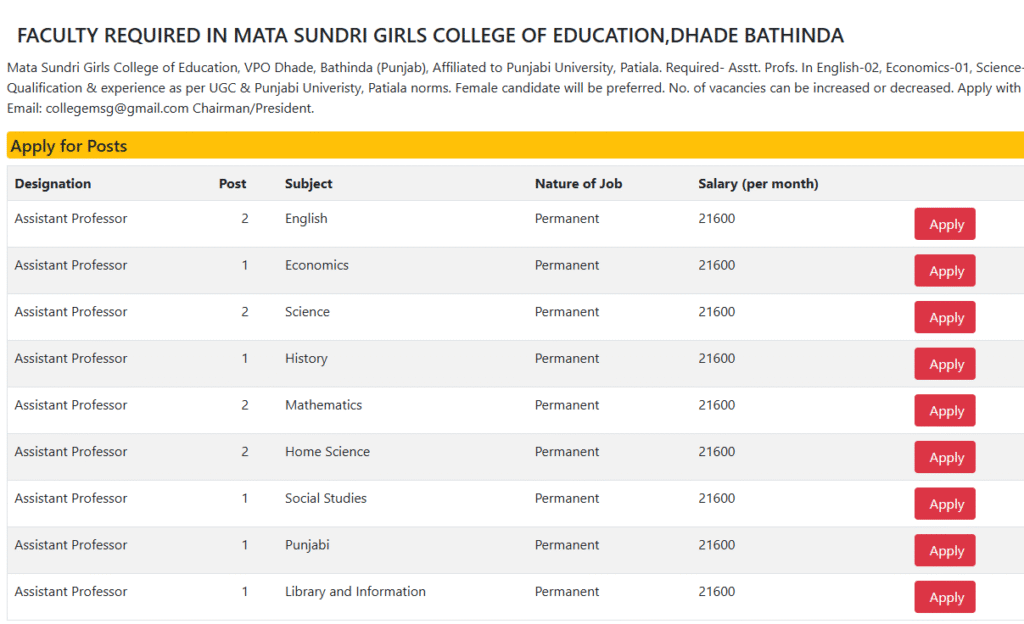Screen dimensions: 1024x624
Task: Apply for the Home Science post
Action: pos(944,457)
